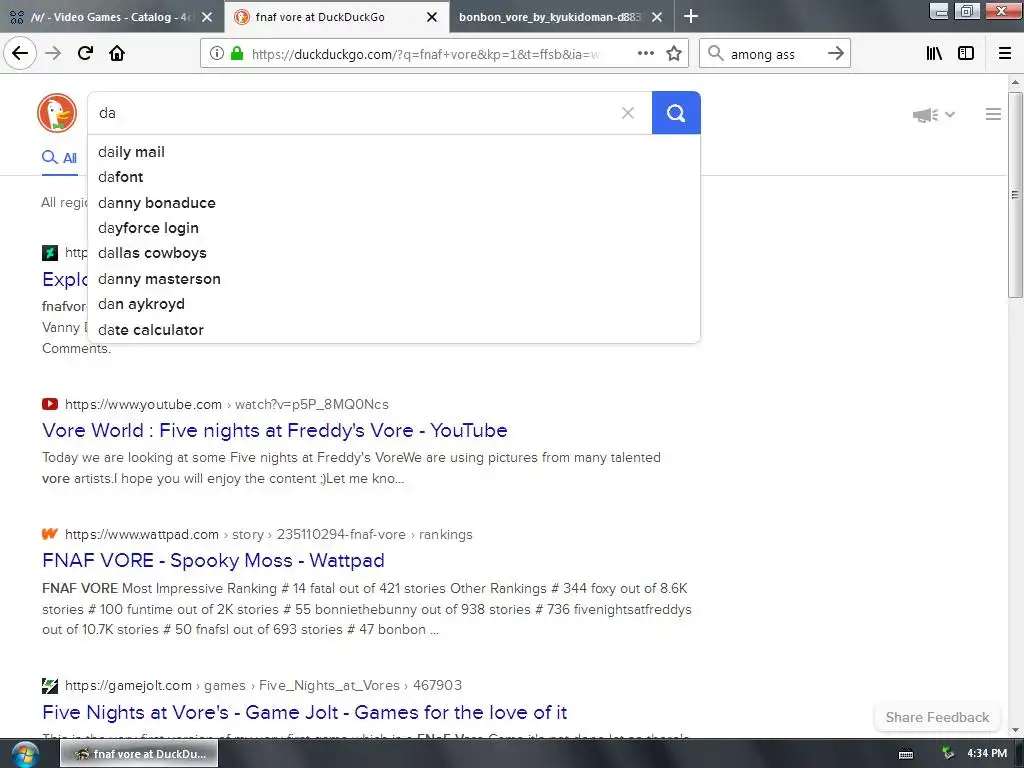Close the fnaf vore at DuckDuckGo tab

(432, 17)
